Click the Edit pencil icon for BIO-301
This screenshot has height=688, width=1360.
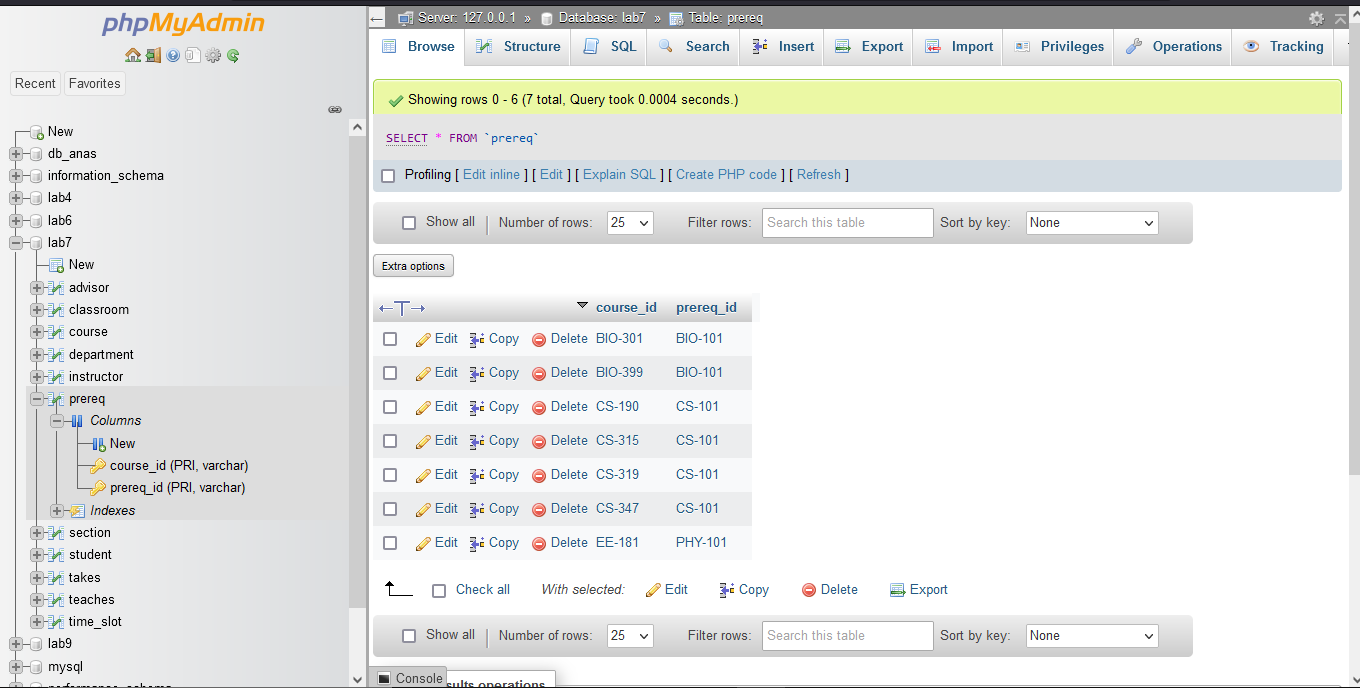[x=421, y=339]
